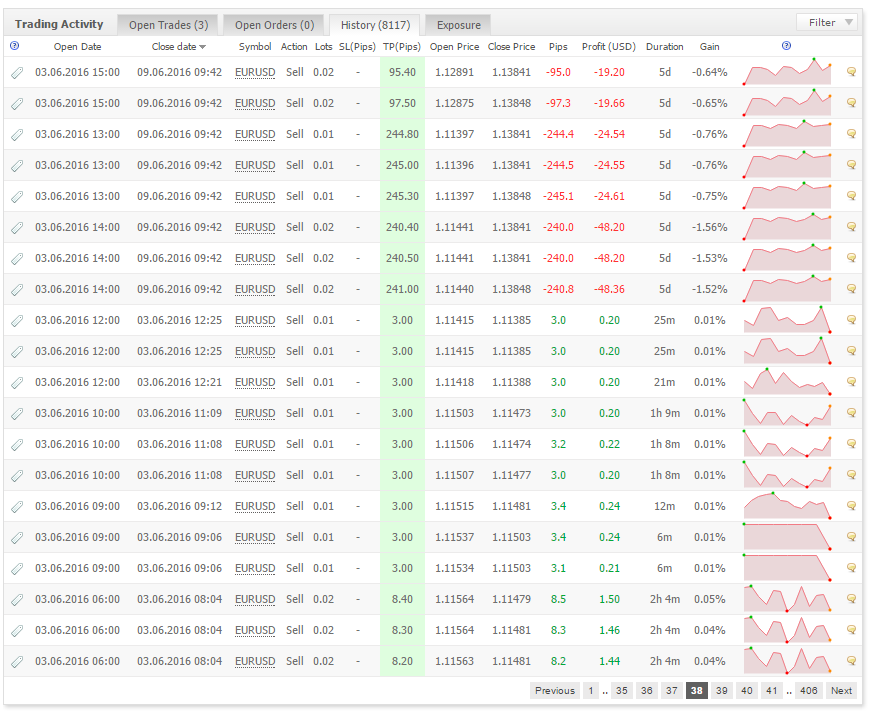The image size is (872, 712).
Task: Sort by the Profit (USD) column header
Action: click(609, 47)
